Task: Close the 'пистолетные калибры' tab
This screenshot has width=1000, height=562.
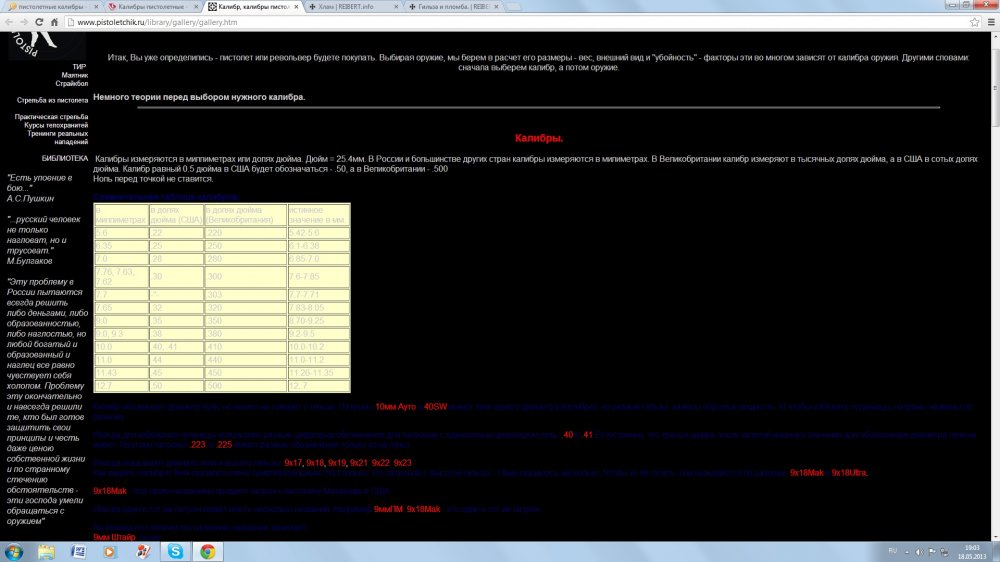Action: [x=96, y=6]
